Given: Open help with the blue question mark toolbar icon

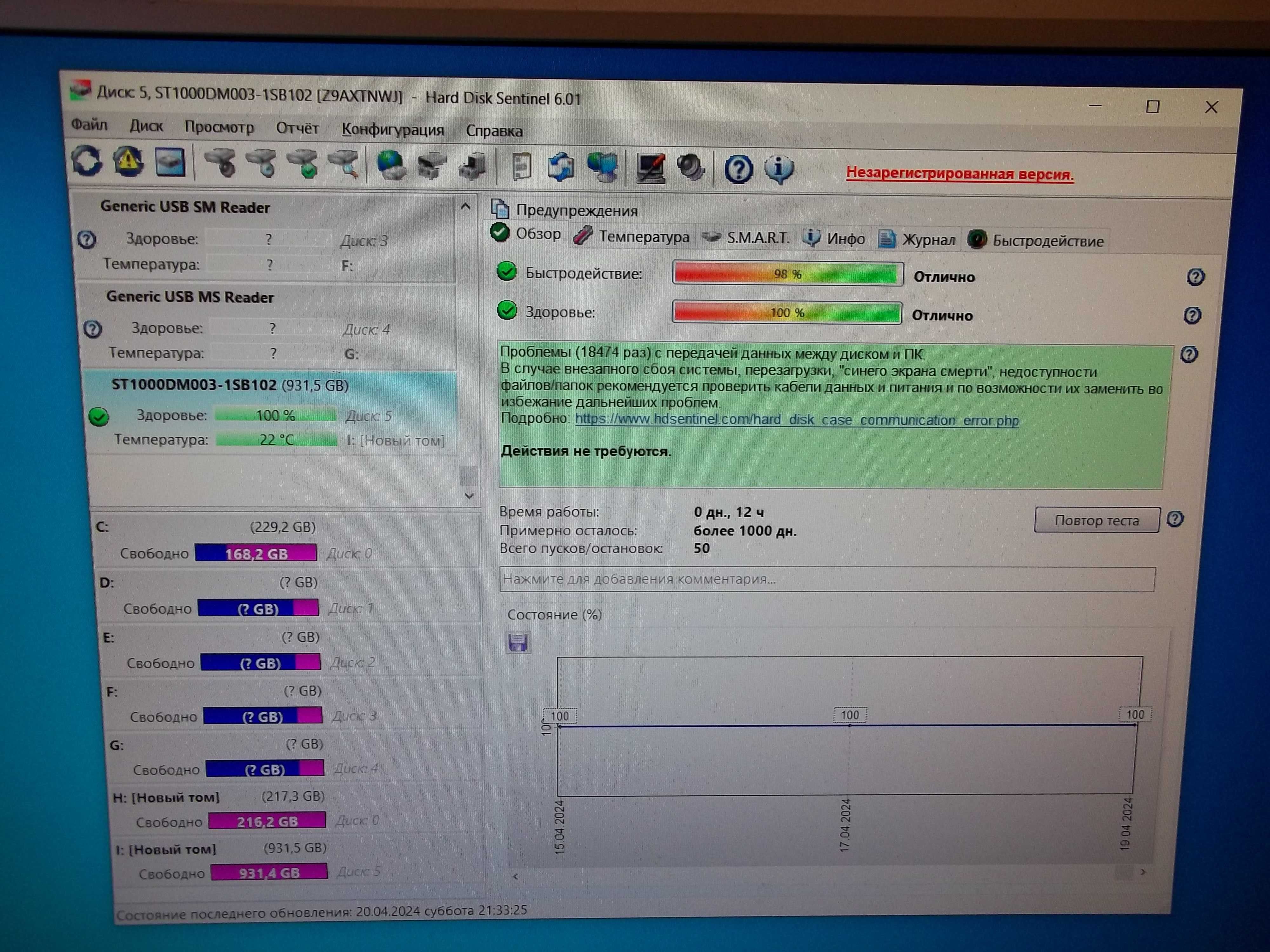Looking at the screenshot, I should [x=738, y=170].
